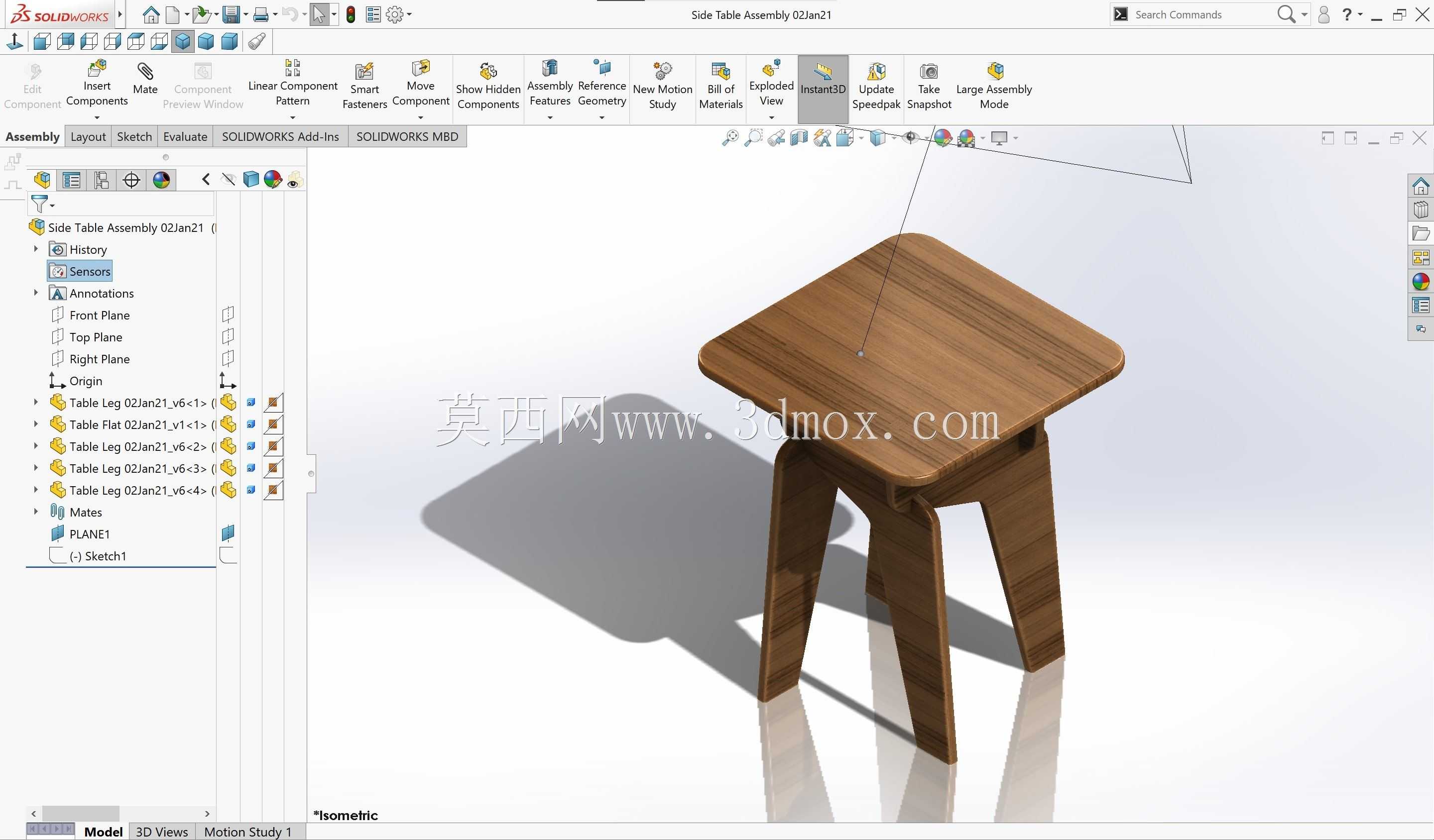The image size is (1434, 840).
Task: Click the Save icon in the top toolbar
Action: click(x=231, y=14)
